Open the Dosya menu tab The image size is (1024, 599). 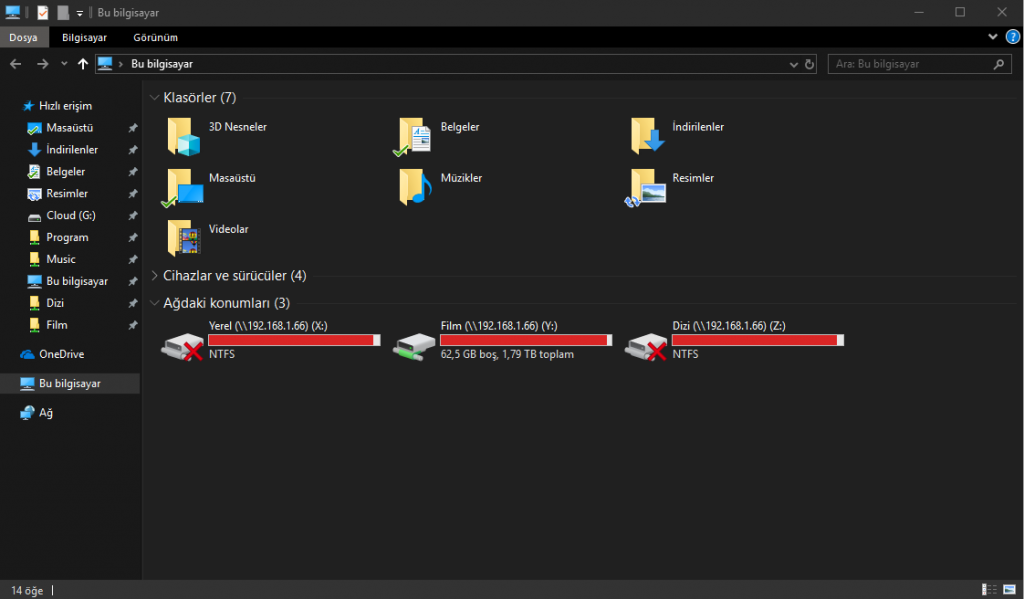23,37
